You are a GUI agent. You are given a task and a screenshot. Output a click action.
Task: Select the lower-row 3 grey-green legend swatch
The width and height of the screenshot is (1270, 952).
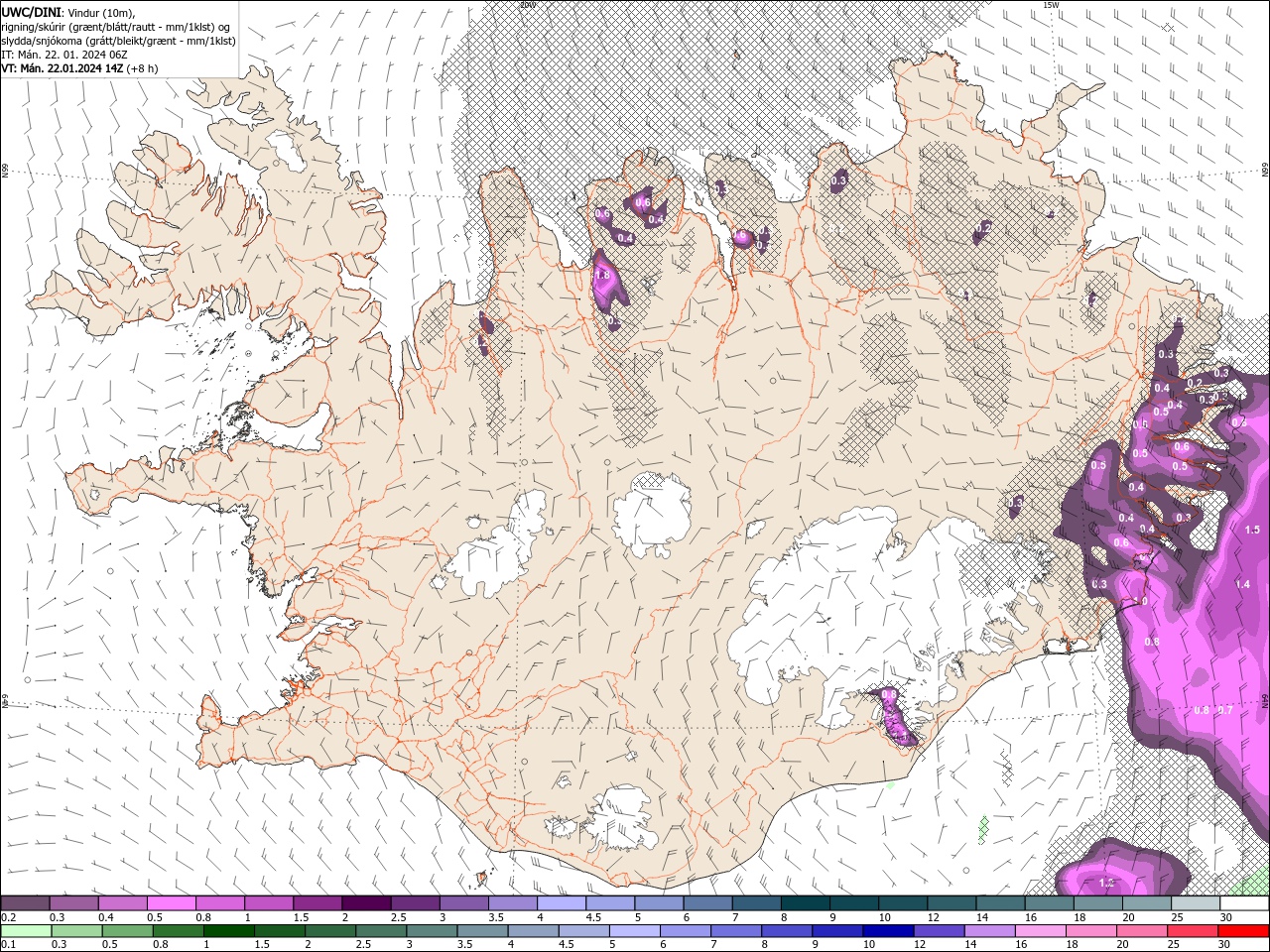(x=432, y=931)
